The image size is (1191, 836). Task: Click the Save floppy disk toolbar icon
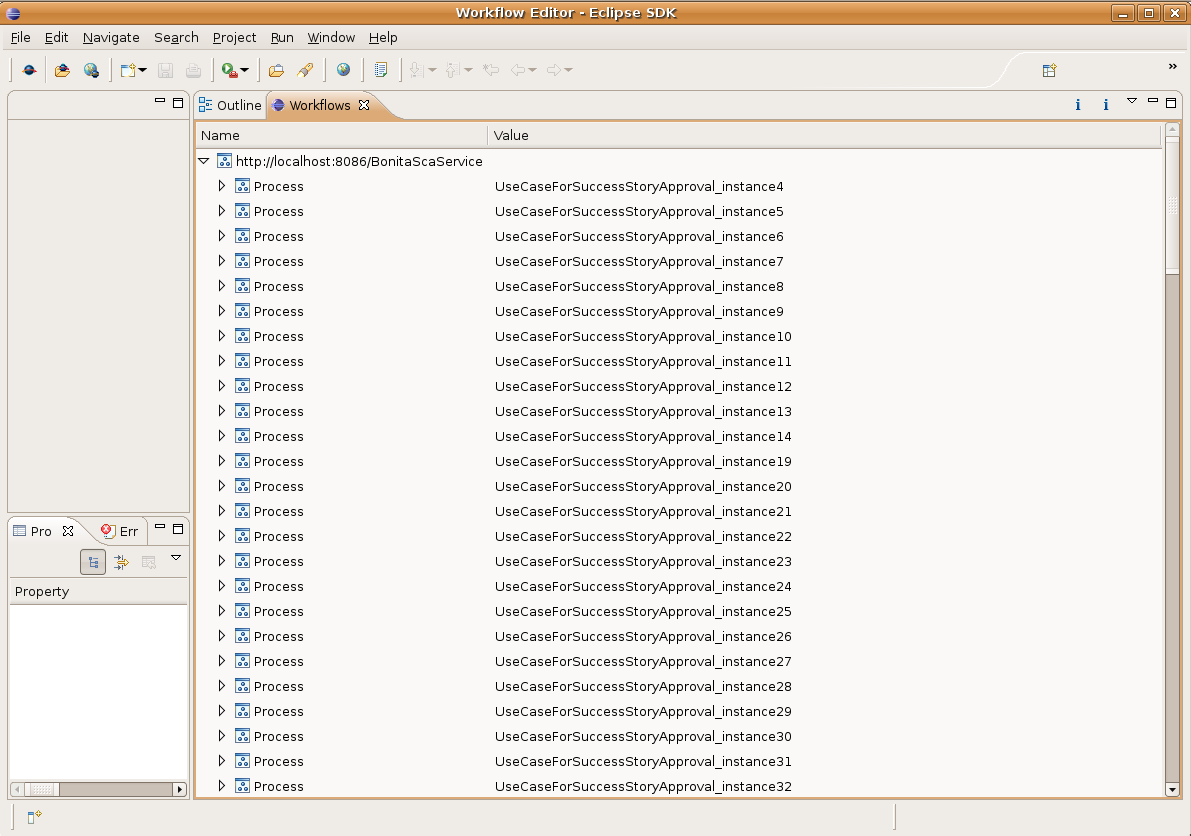pos(165,70)
